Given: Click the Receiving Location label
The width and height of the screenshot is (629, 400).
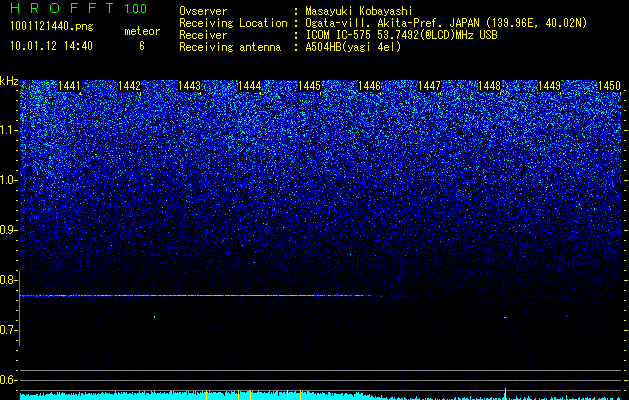Looking at the screenshot, I should click(x=233, y=23).
